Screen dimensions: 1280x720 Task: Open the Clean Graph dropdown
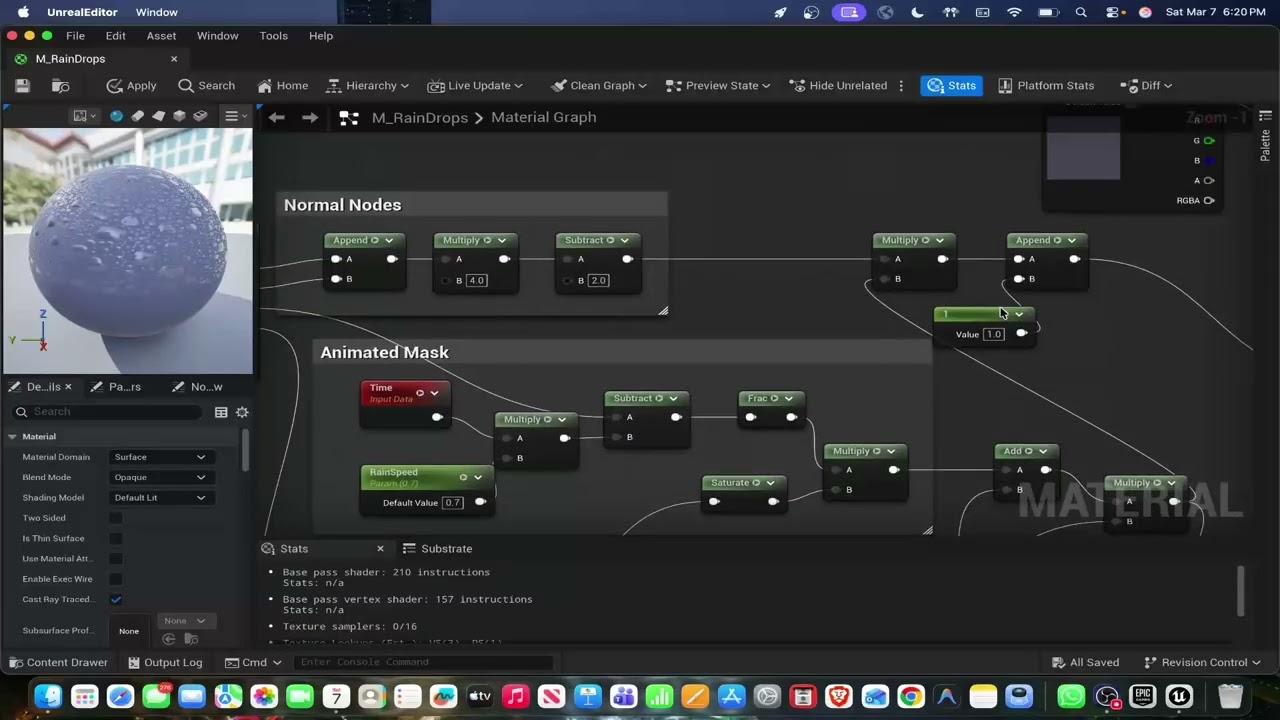[x=598, y=86]
